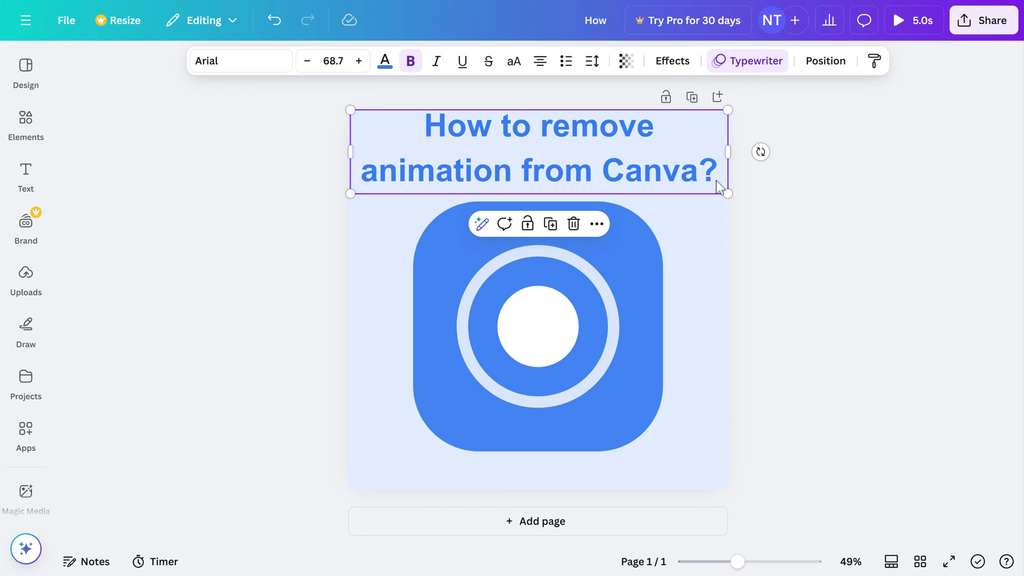The image size is (1024, 576).
Task: Click the delete trash icon in floating toolbar
Action: point(574,224)
